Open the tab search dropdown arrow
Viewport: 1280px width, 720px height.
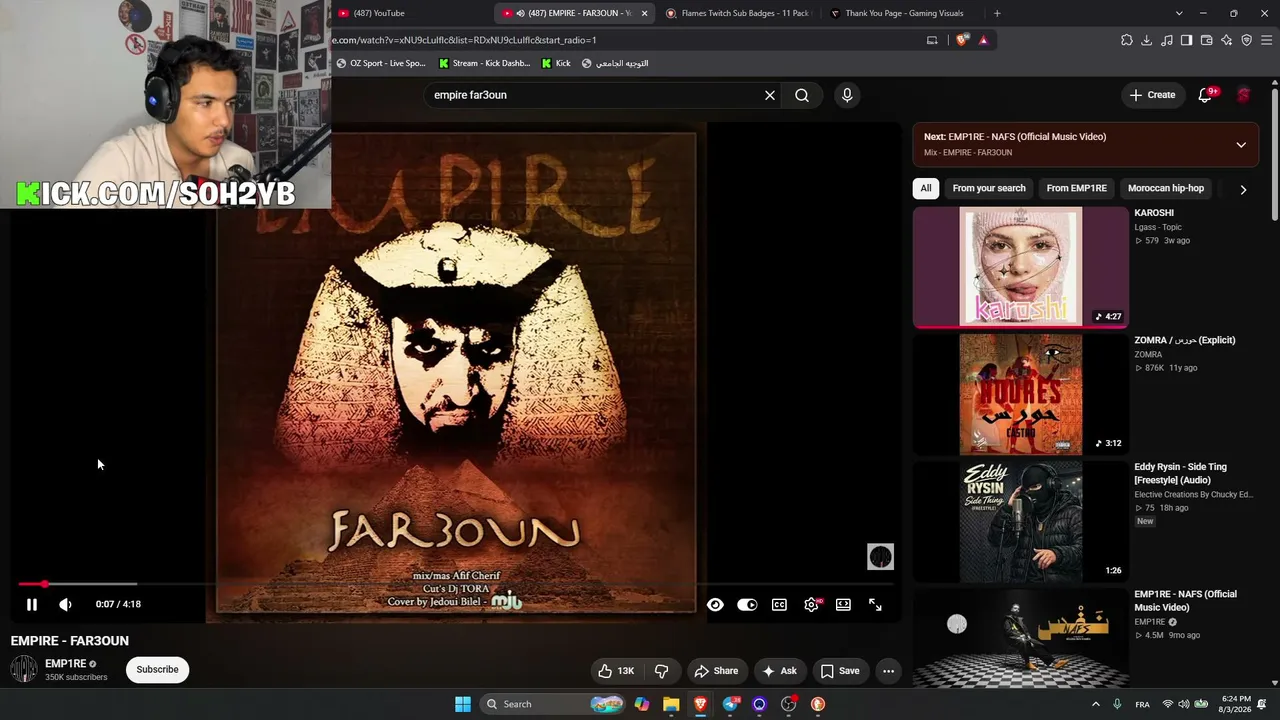1179,13
